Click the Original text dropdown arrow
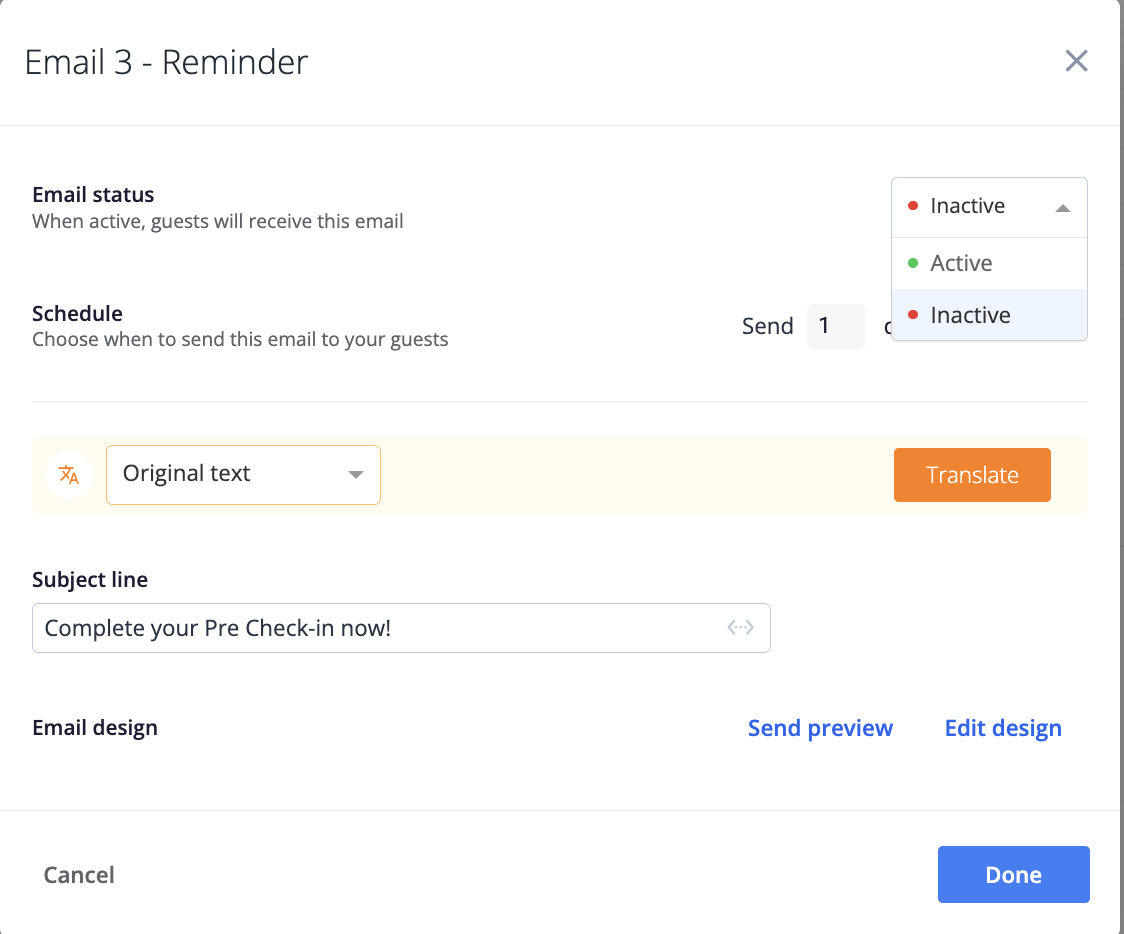The height and width of the screenshot is (934, 1124). coord(356,475)
